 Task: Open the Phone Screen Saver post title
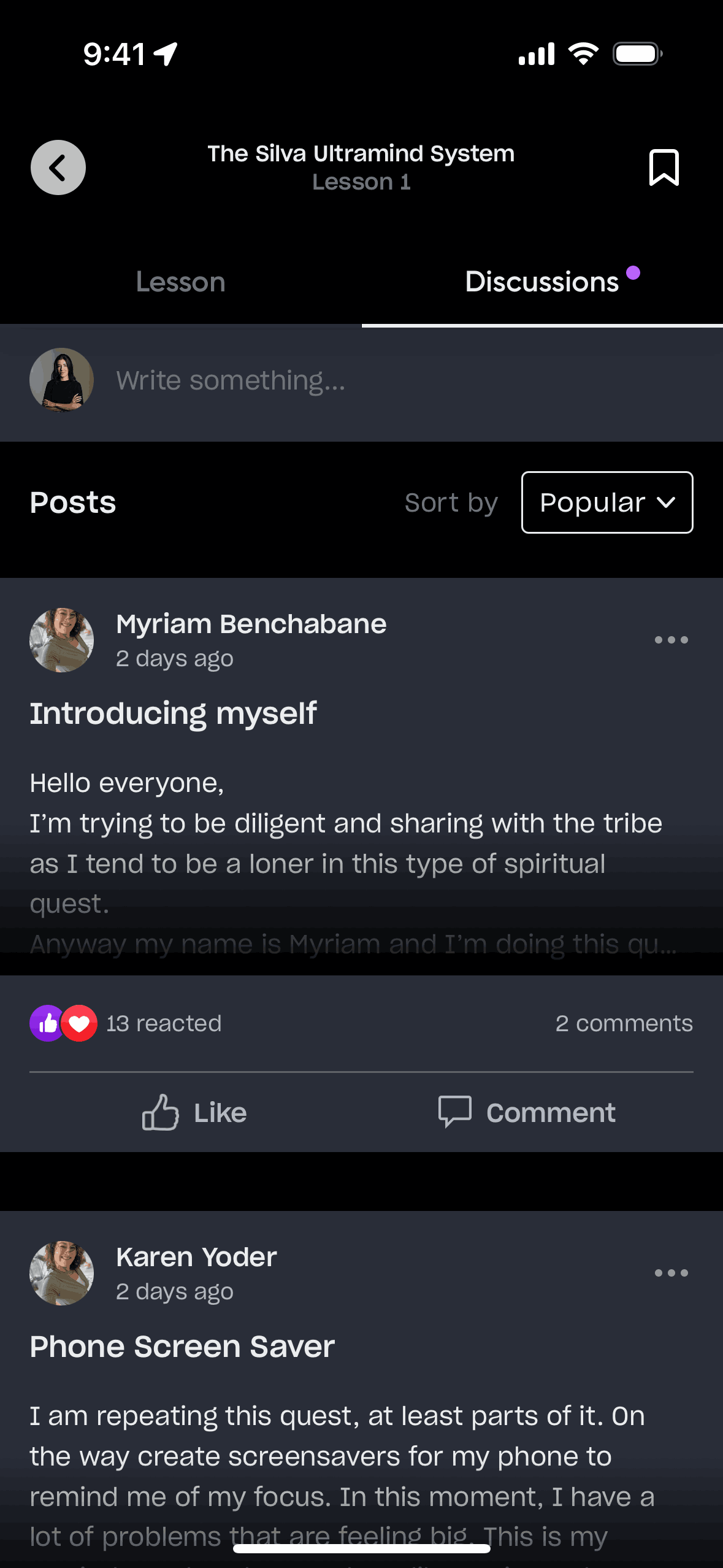(x=182, y=1347)
